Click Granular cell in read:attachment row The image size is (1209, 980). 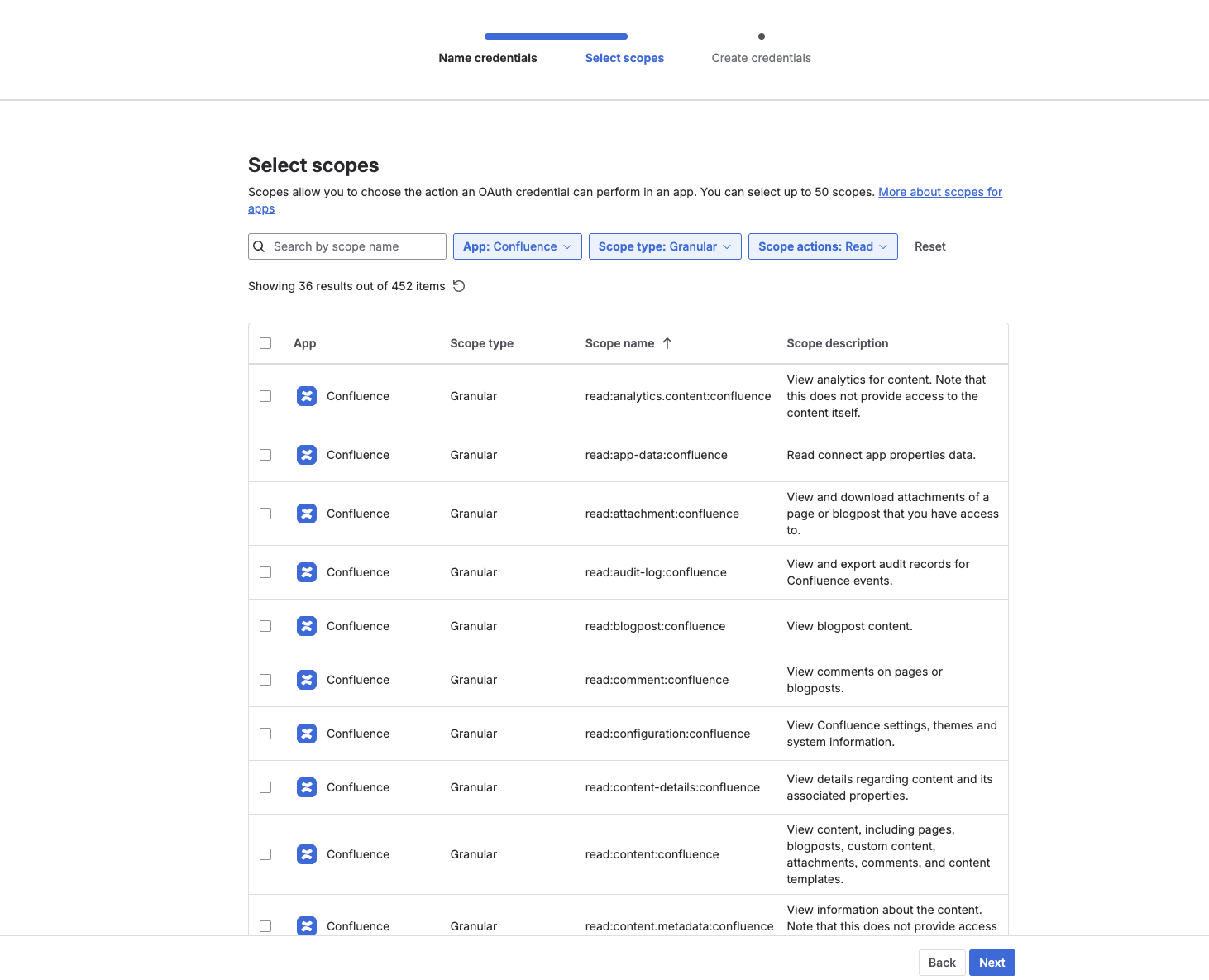click(x=474, y=514)
